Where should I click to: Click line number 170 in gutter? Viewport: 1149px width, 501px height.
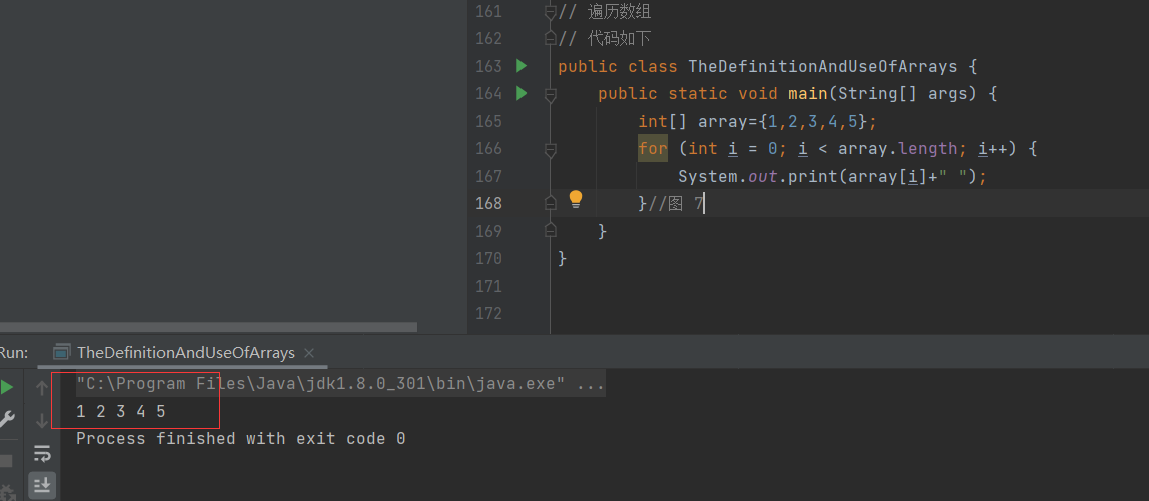[488, 258]
